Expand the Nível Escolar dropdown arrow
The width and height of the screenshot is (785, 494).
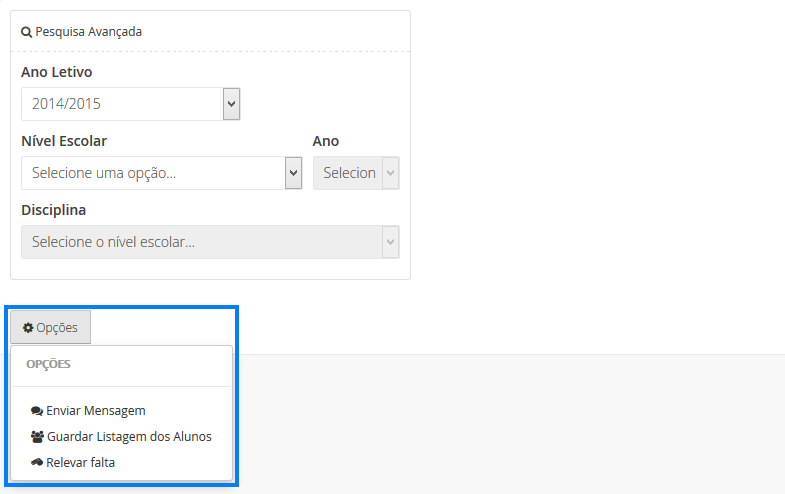pyautogui.click(x=293, y=173)
